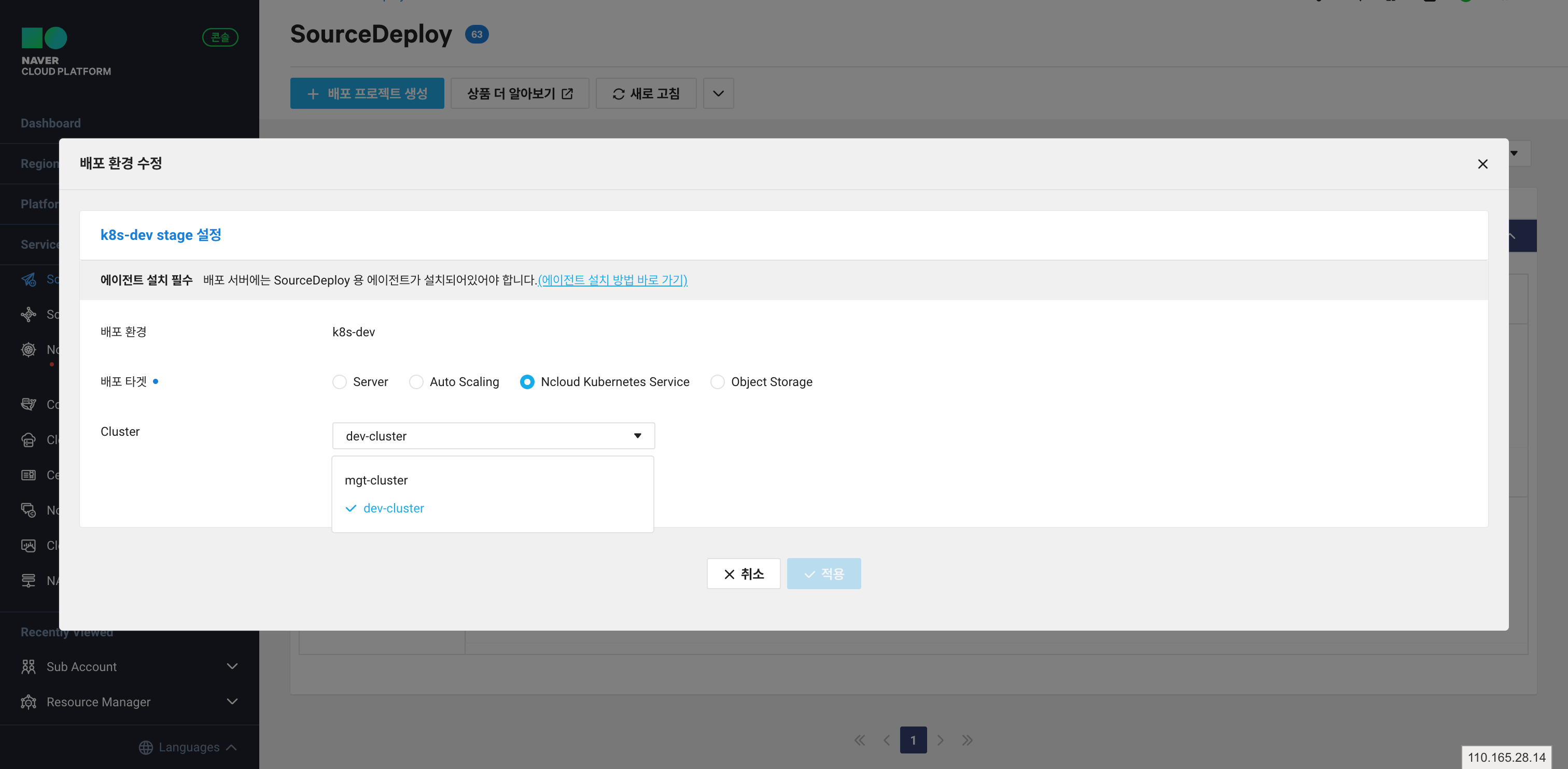Choose Object Storage as deployment target
Image resolution: width=1568 pixels, height=769 pixels.
click(x=718, y=381)
